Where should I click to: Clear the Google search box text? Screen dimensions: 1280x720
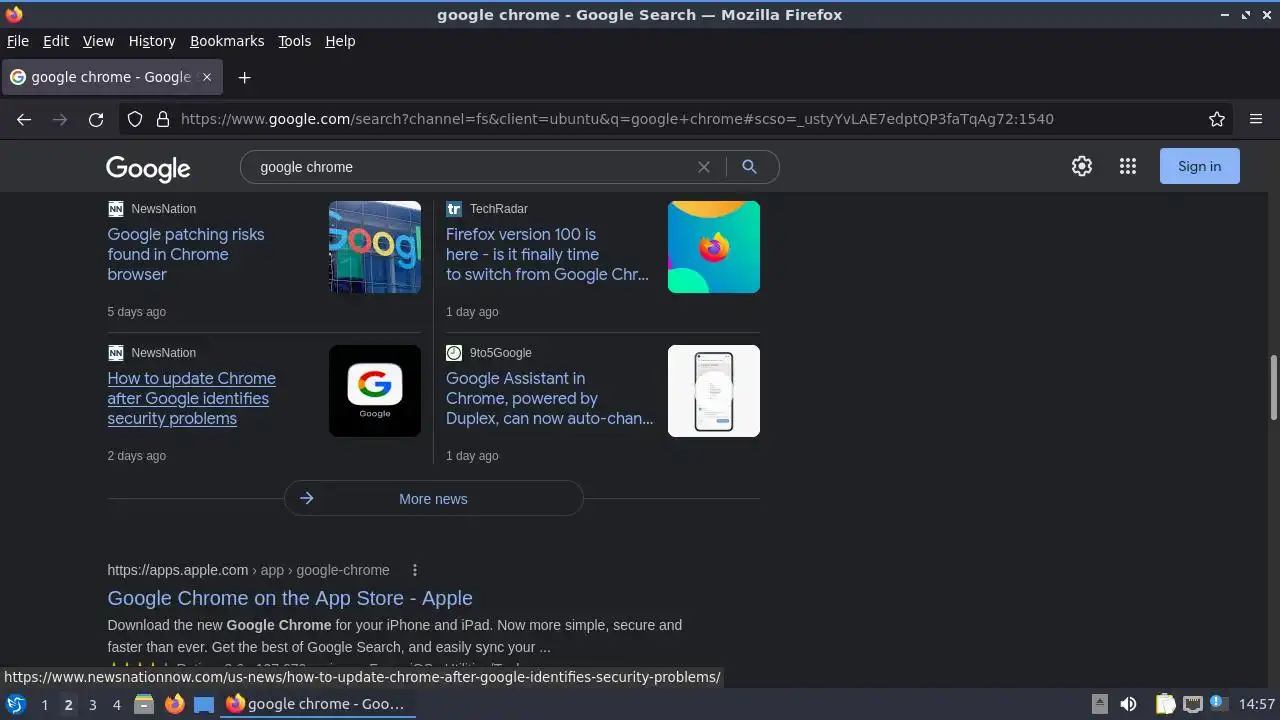(704, 167)
